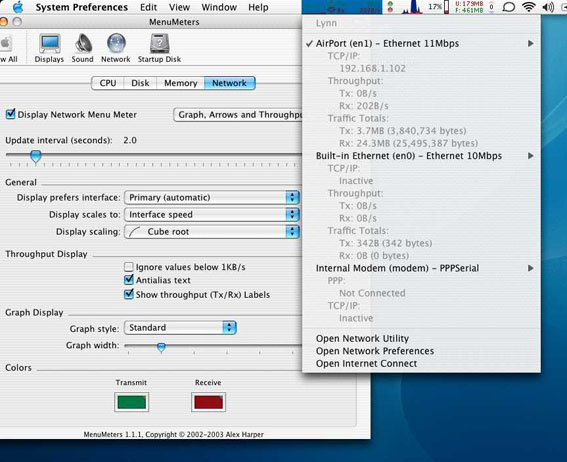Open the Help menu
Image resolution: width=567 pixels, height=462 pixels.
[258, 7]
